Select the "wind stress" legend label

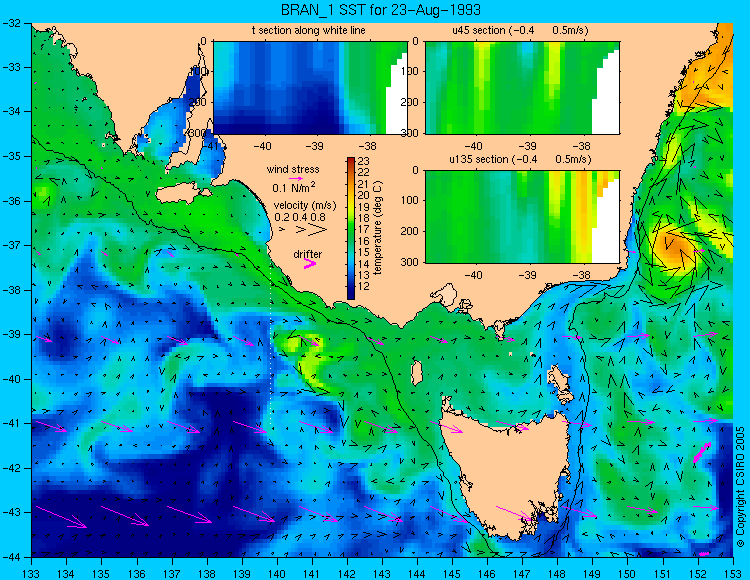coord(293,169)
